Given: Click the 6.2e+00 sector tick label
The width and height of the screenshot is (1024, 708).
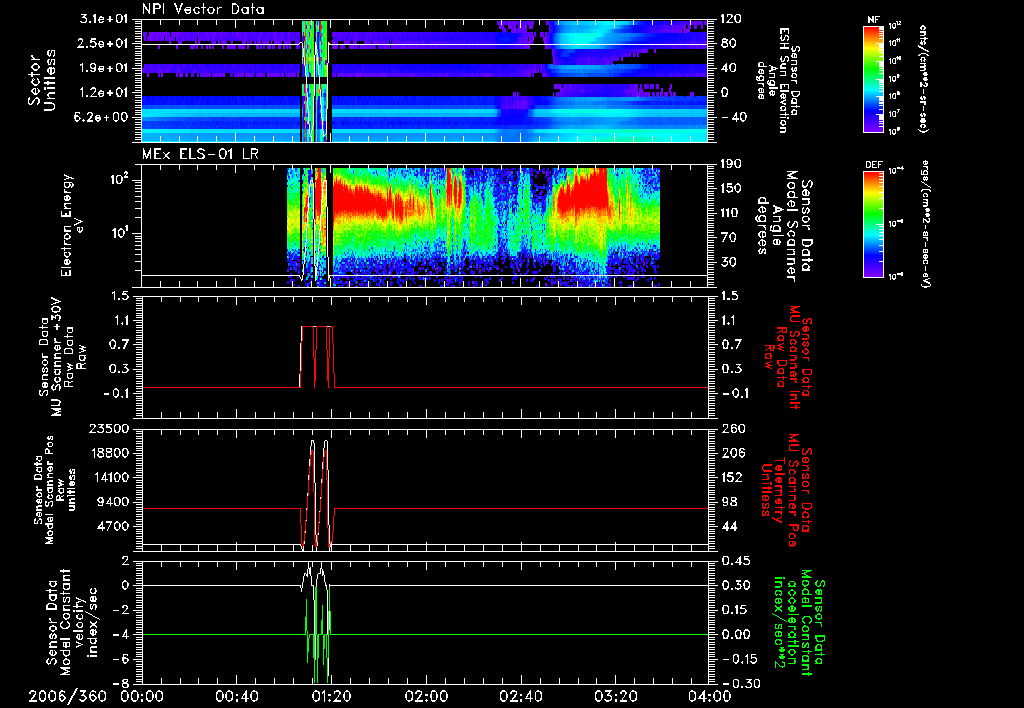Looking at the screenshot, I should (x=101, y=117).
